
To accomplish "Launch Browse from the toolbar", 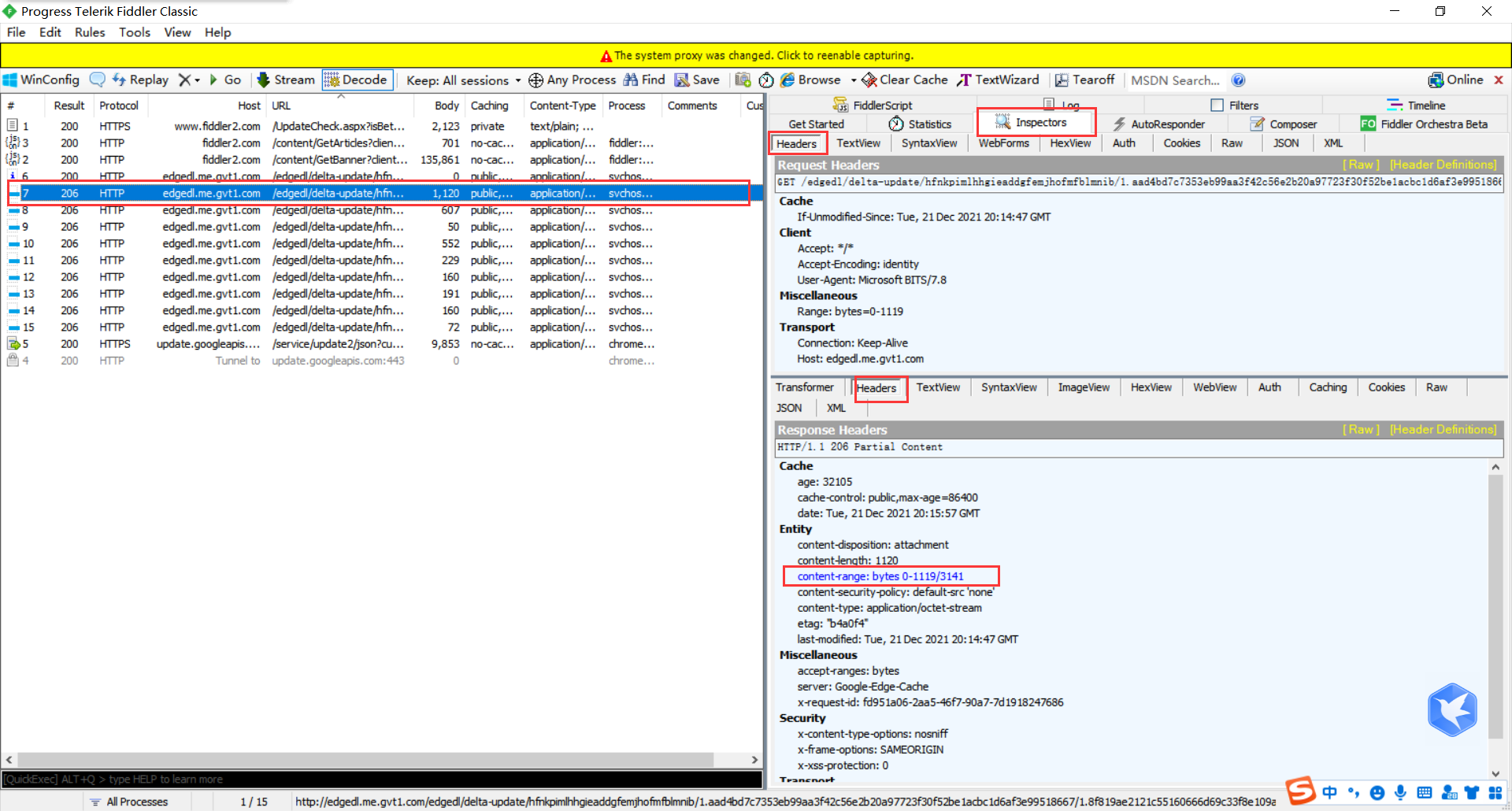I will point(810,80).
